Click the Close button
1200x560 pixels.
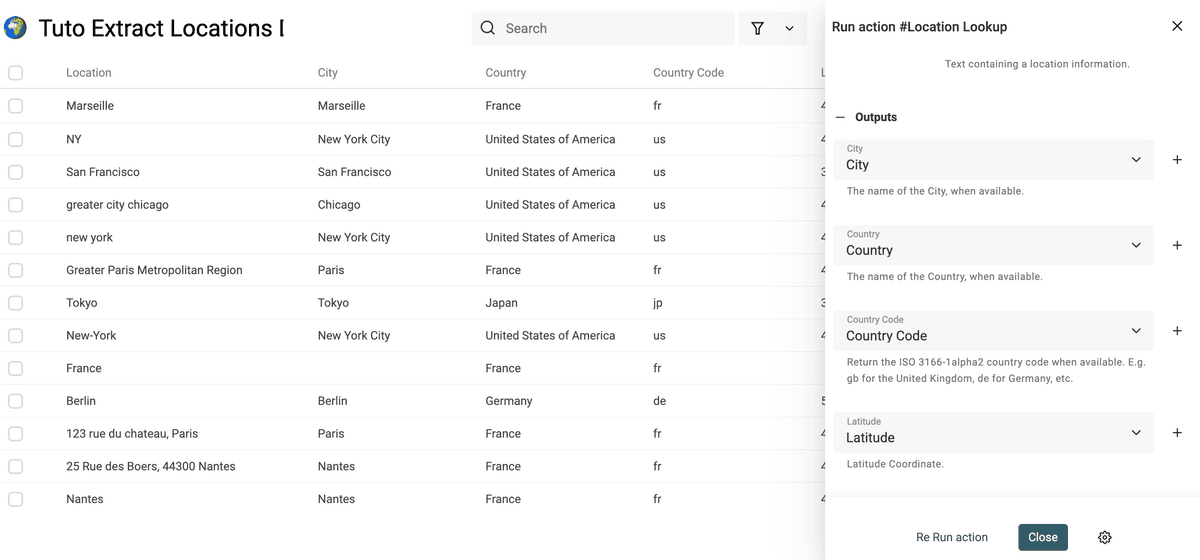[x=1043, y=537]
